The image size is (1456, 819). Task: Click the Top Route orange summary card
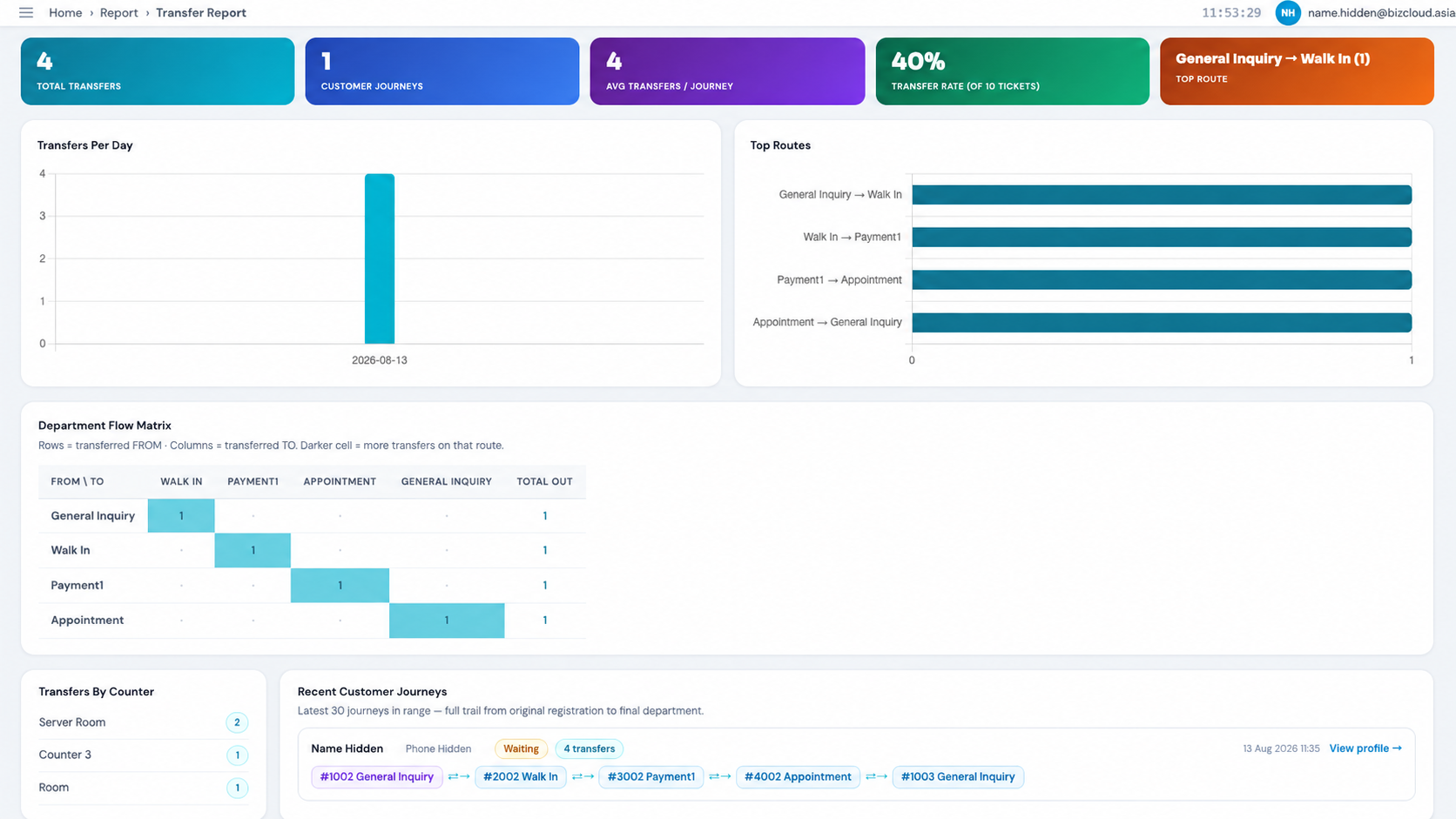click(1297, 71)
